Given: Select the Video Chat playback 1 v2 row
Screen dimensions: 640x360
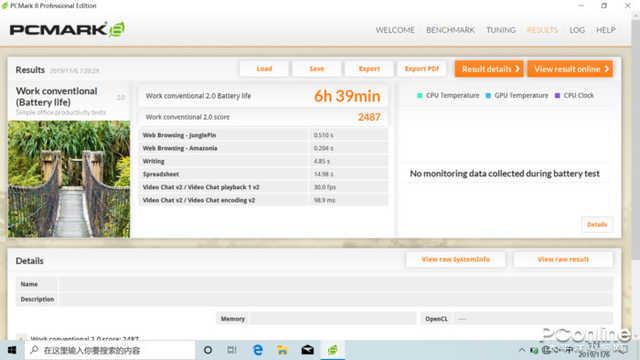Looking at the screenshot, I should coord(263,187).
